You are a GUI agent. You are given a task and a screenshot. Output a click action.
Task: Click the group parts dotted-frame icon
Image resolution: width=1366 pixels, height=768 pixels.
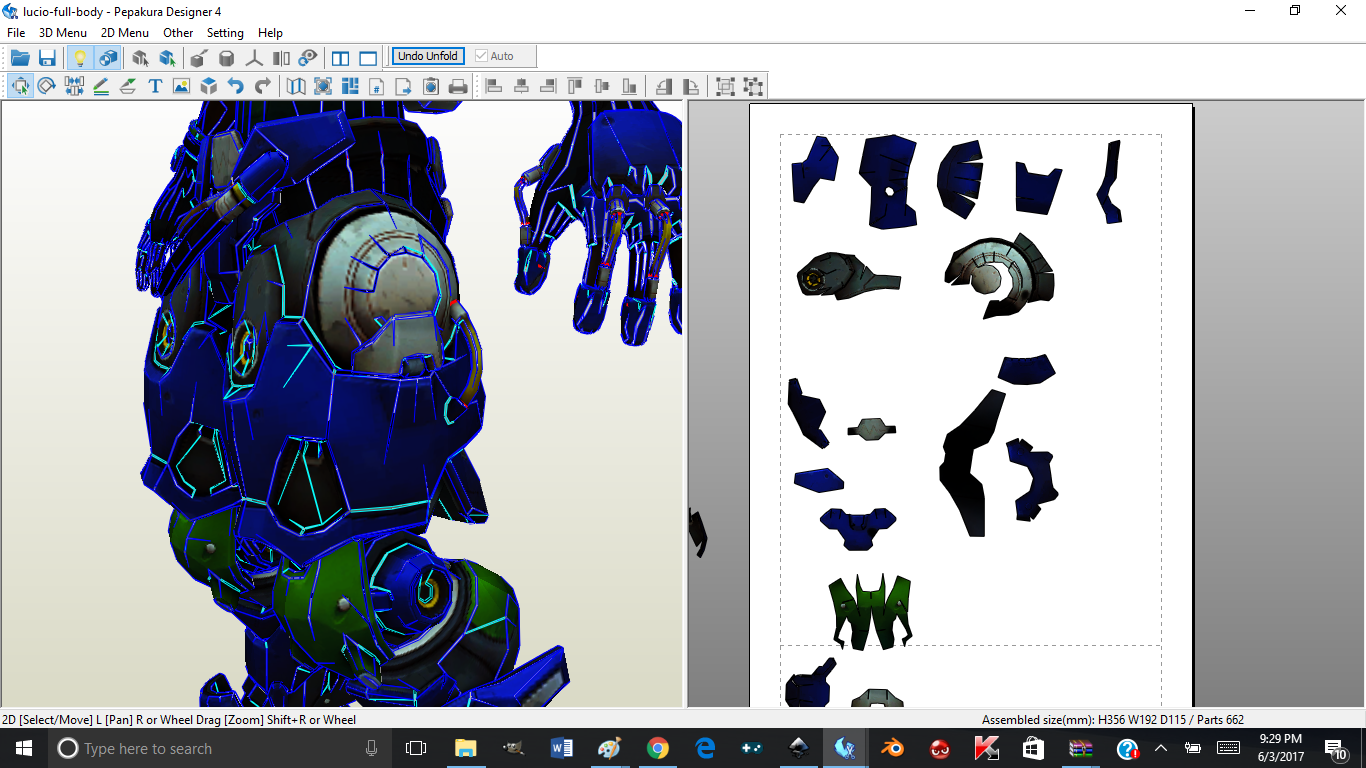(x=725, y=86)
